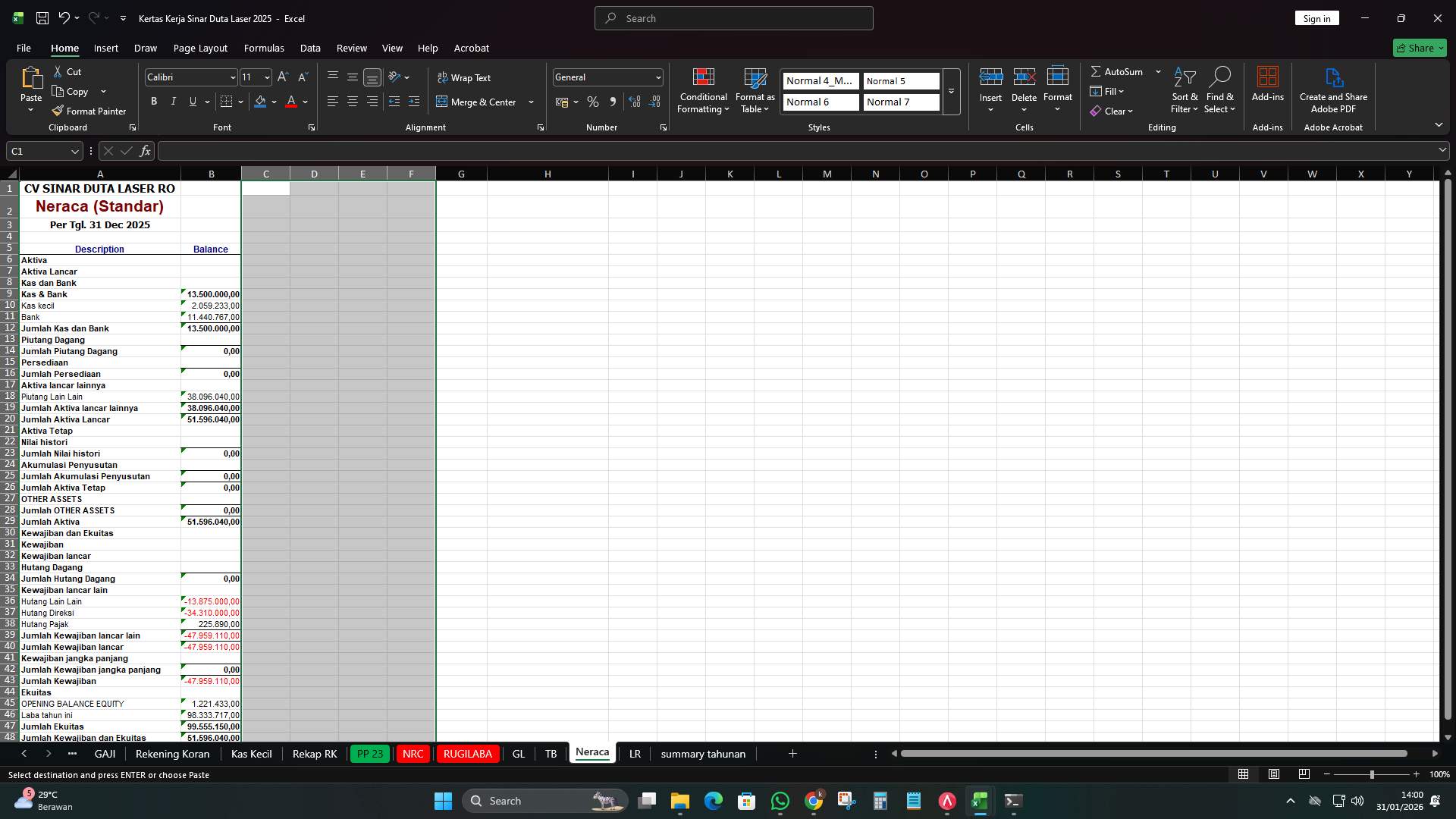
Task: Open the Sort & Filter menu
Action: 1185,91
